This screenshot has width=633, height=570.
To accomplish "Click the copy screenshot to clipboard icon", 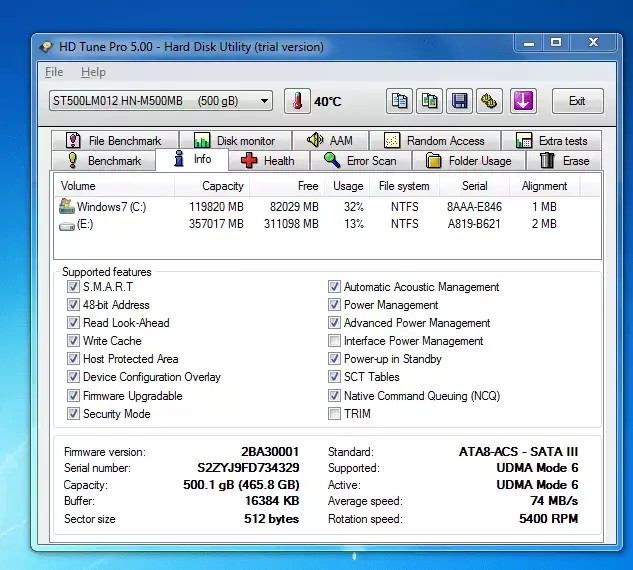I will tap(429, 101).
